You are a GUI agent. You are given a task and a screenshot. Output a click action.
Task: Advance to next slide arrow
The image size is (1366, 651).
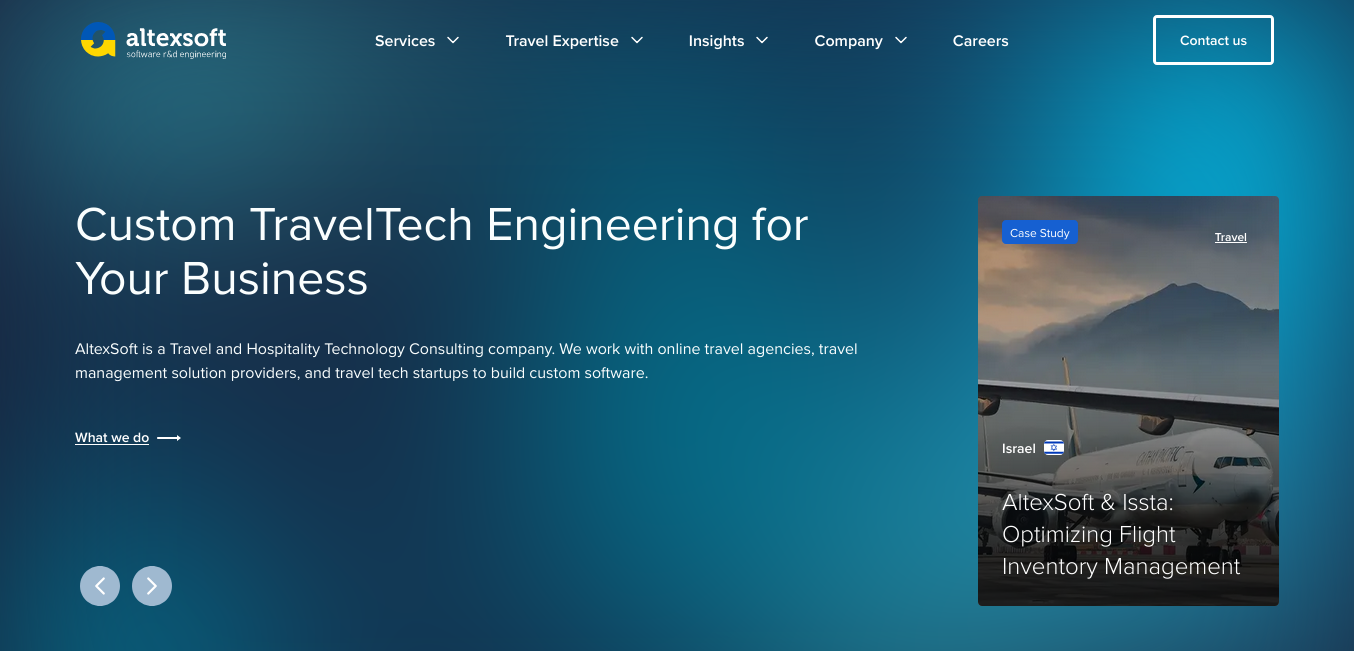tap(152, 586)
